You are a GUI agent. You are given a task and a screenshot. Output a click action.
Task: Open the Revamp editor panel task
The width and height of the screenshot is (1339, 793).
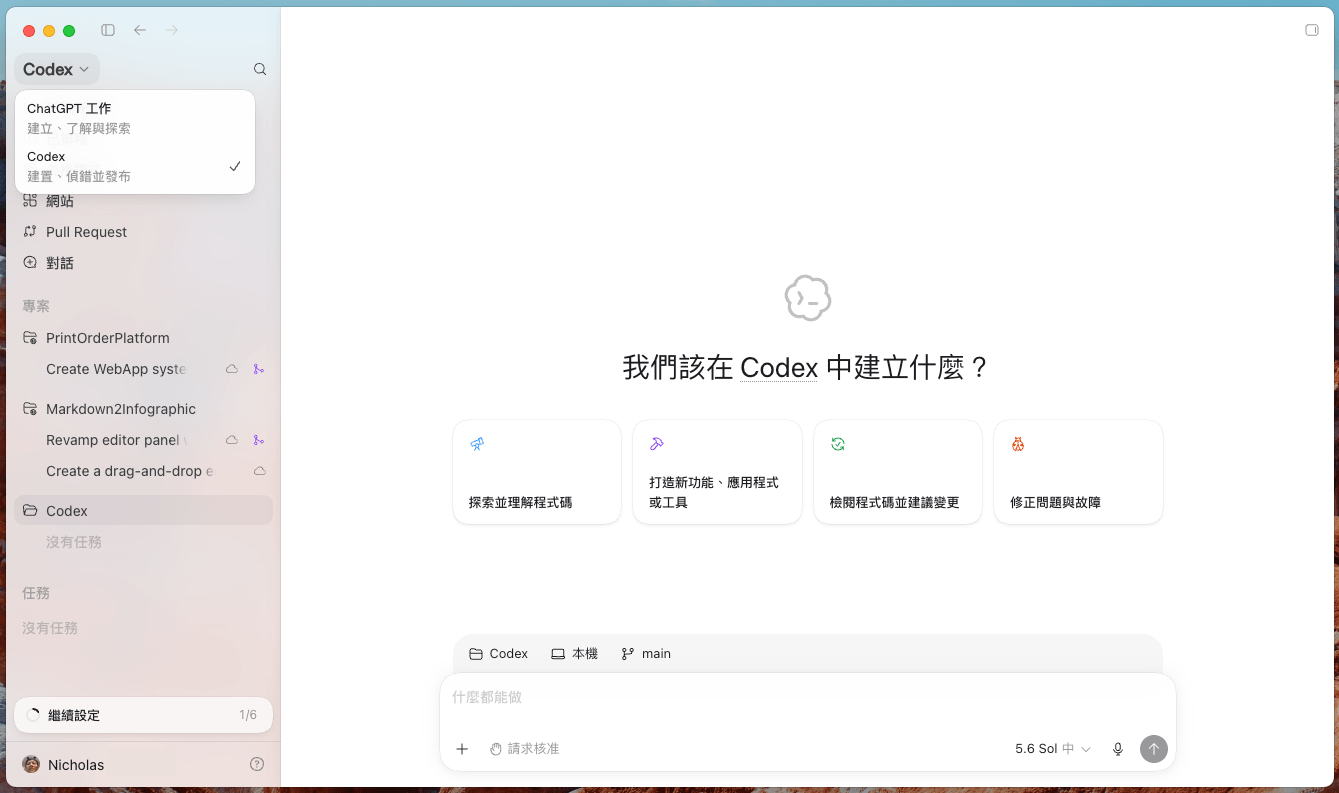point(116,440)
